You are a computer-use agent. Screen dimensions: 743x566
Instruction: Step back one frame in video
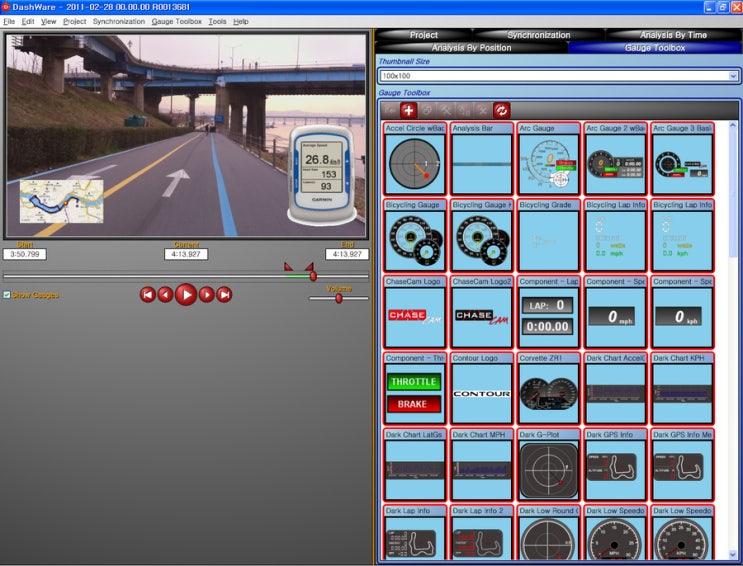tap(165, 294)
